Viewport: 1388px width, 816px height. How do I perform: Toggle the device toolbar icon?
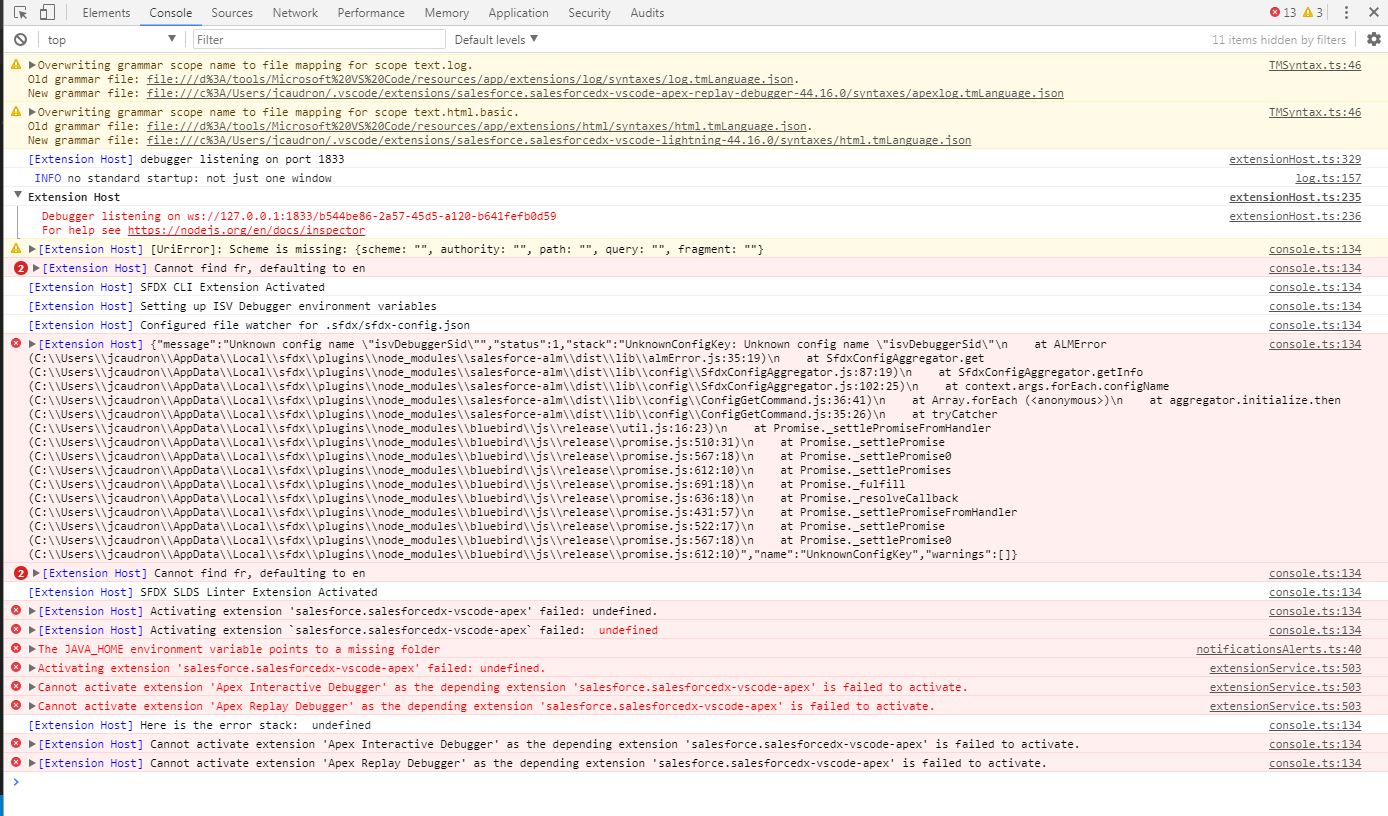click(47, 12)
